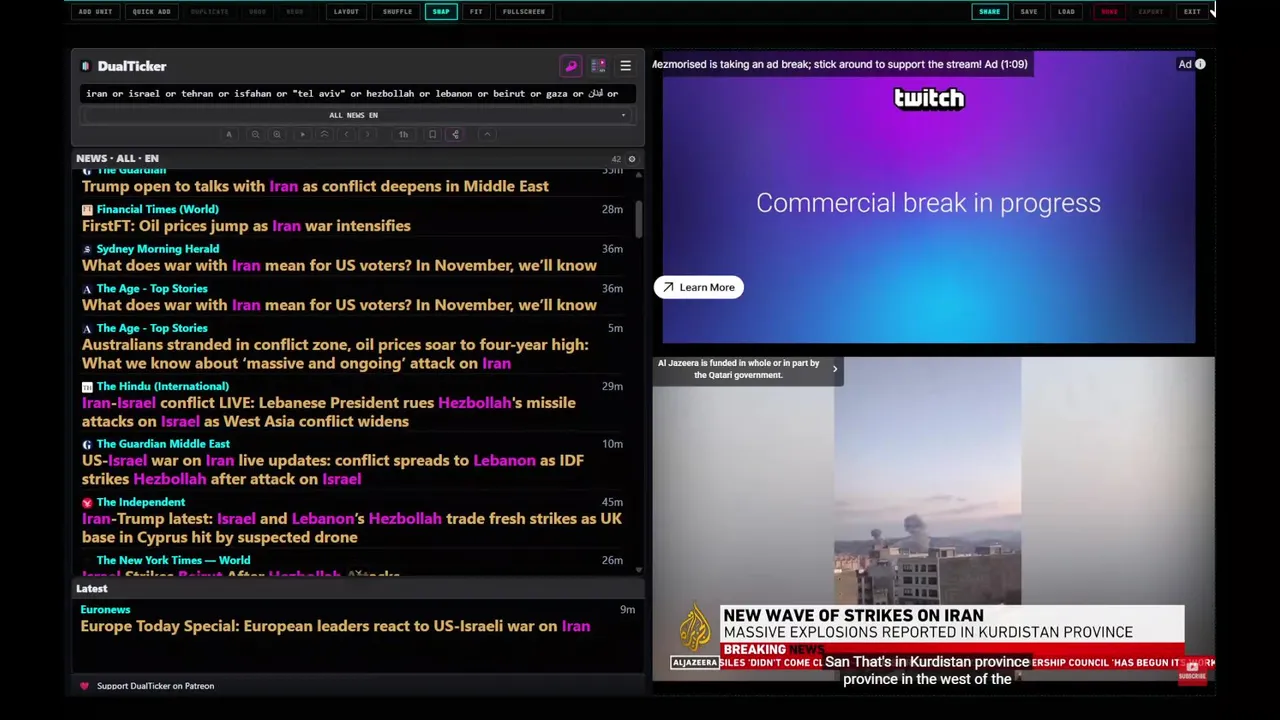The height and width of the screenshot is (720, 1280).
Task: Click the 42 item count label
Action: [616, 159]
